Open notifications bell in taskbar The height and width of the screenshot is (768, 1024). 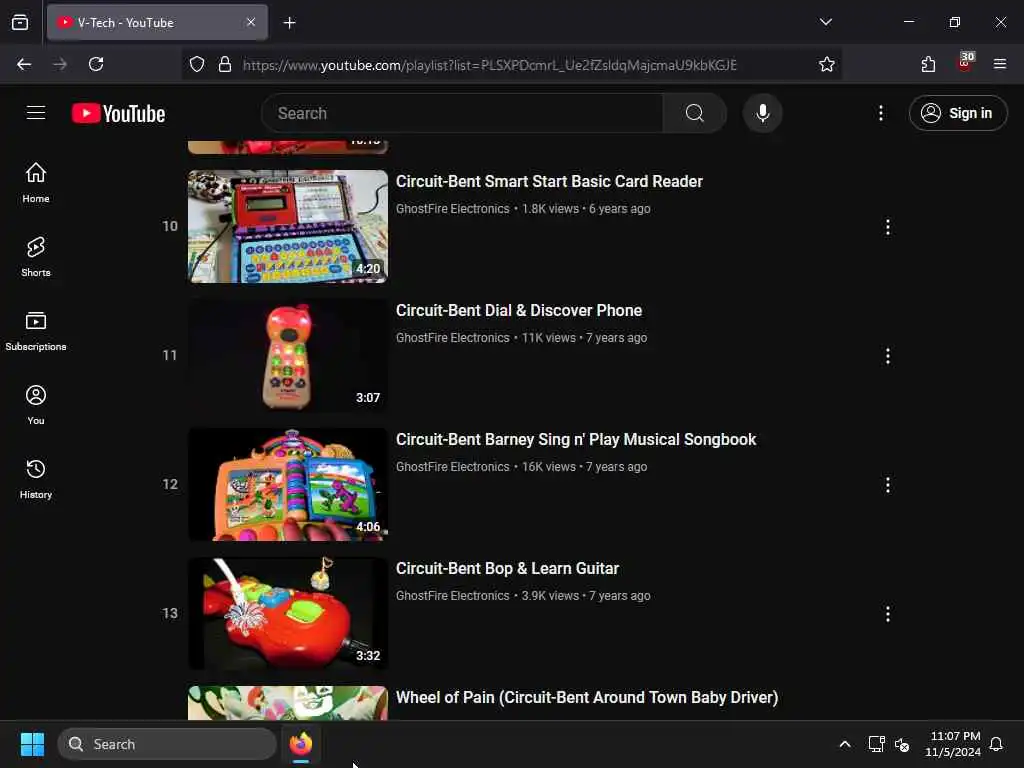point(996,744)
